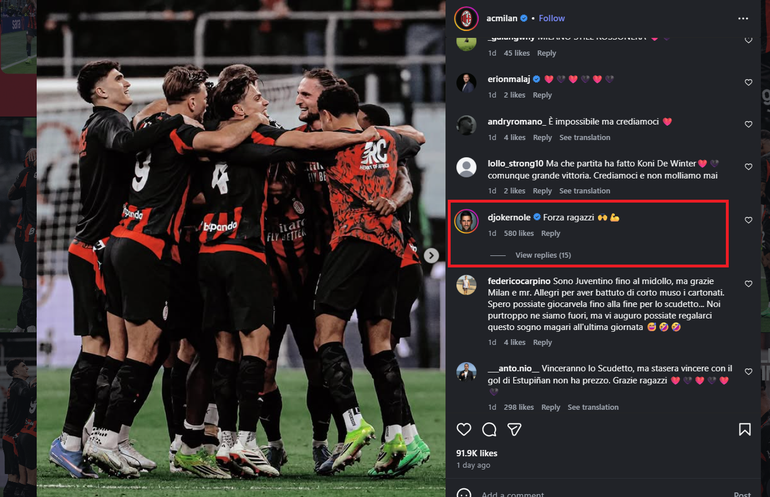This screenshot has height=497, width=770.
Task: Open the comment bubble icon
Action: 489,430
